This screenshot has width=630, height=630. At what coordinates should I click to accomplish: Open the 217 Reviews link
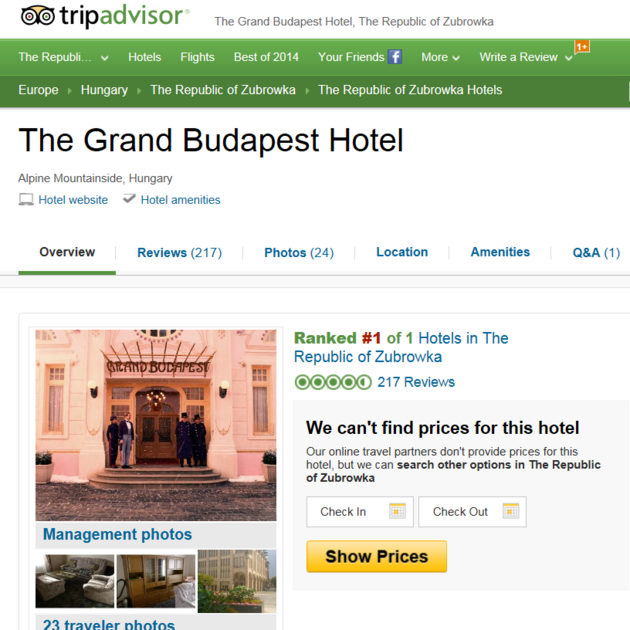point(416,382)
